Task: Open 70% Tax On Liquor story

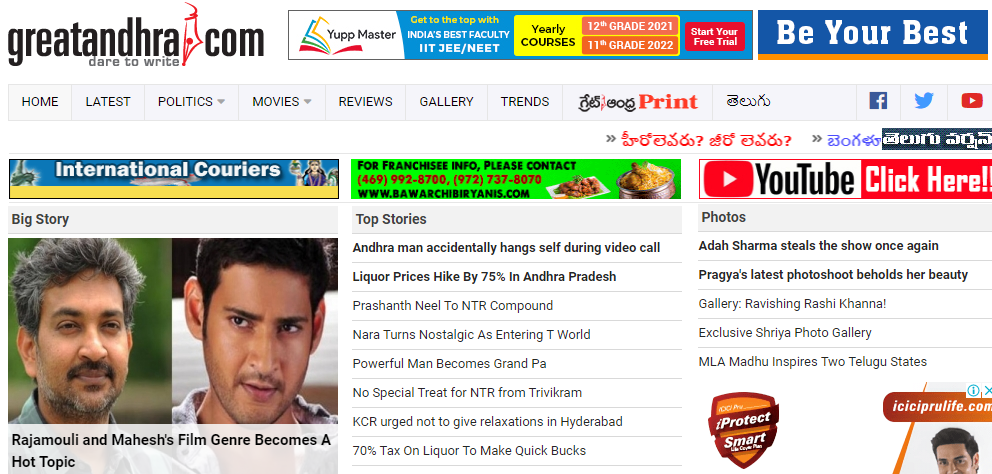Action: pos(469,451)
